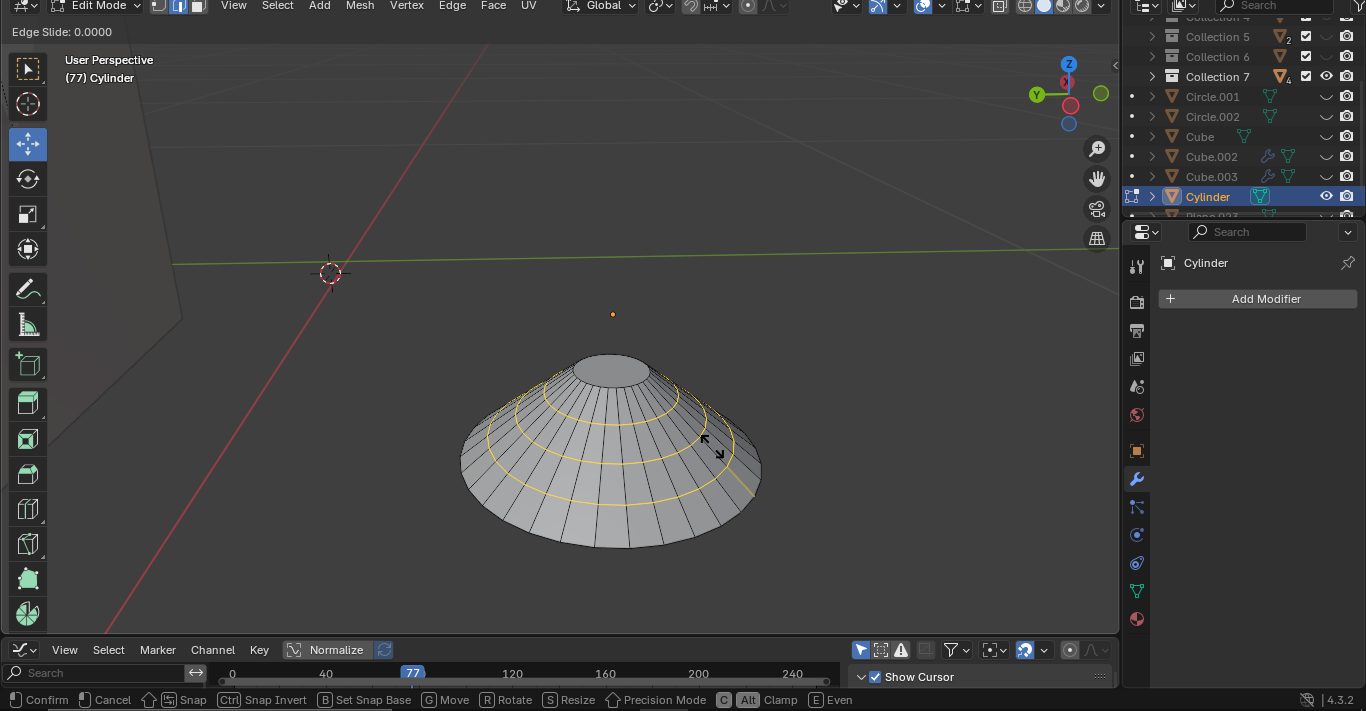Select the Knife tool
Viewport: 1366px width, 711px height.
(x=28, y=544)
